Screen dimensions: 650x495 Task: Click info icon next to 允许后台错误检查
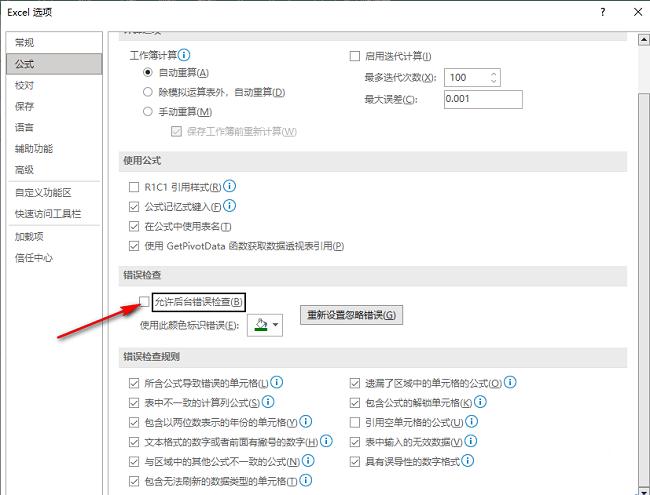tap(251, 301)
